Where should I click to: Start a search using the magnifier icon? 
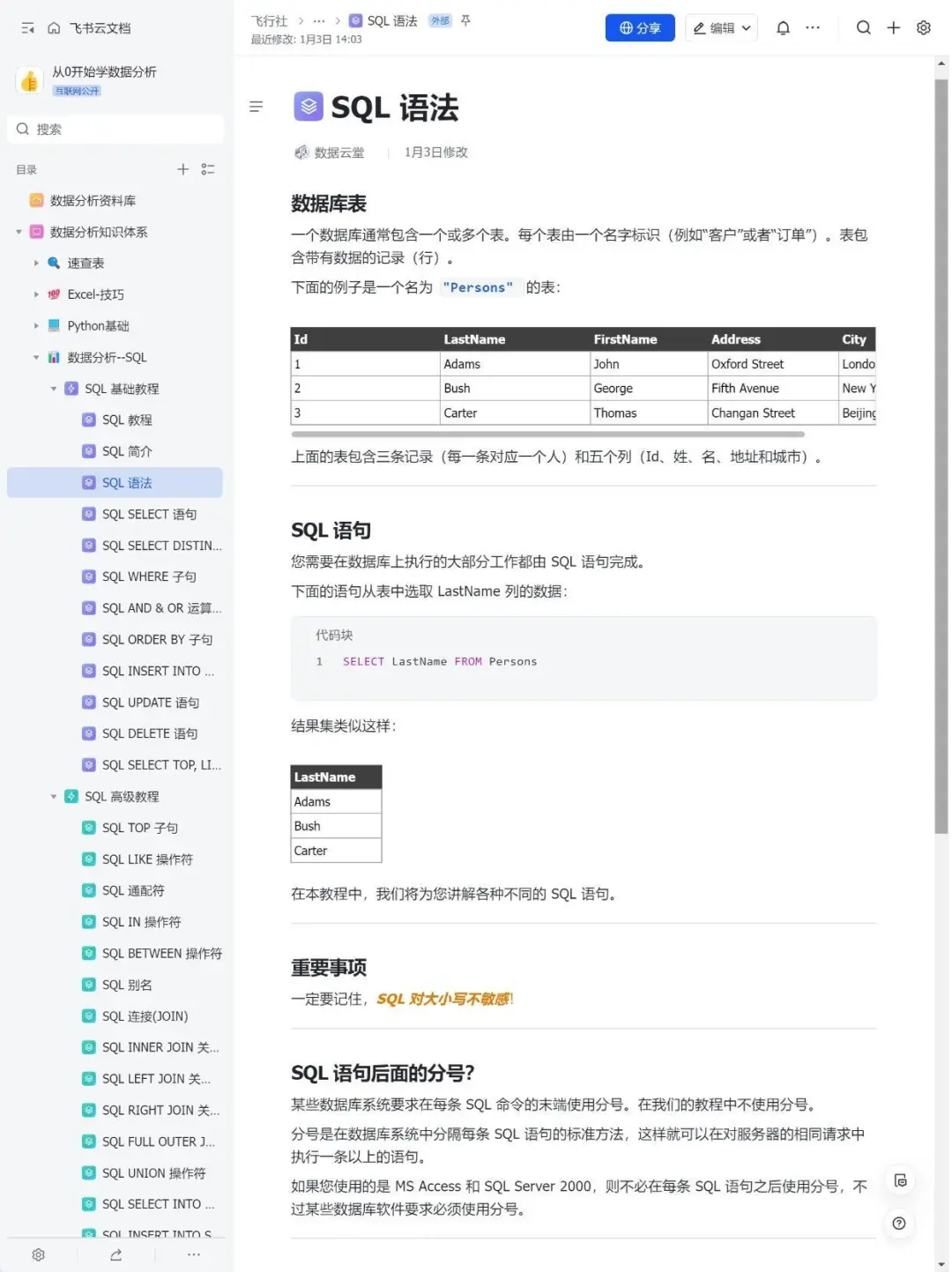[864, 27]
